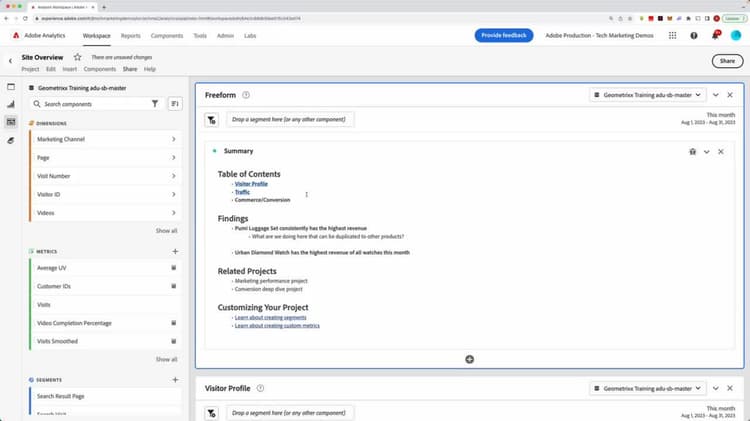This screenshot has height=421, width=750.
Task: Open the Share menu item
Action: pyautogui.click(x=130, y=69)
